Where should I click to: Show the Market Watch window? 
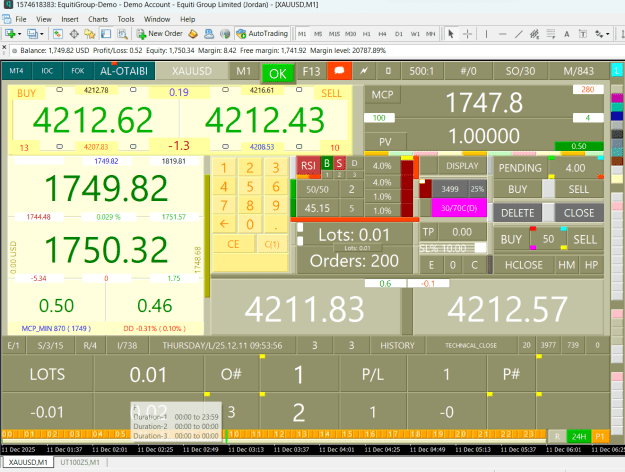pyautogui.click(x=58, y=34)
